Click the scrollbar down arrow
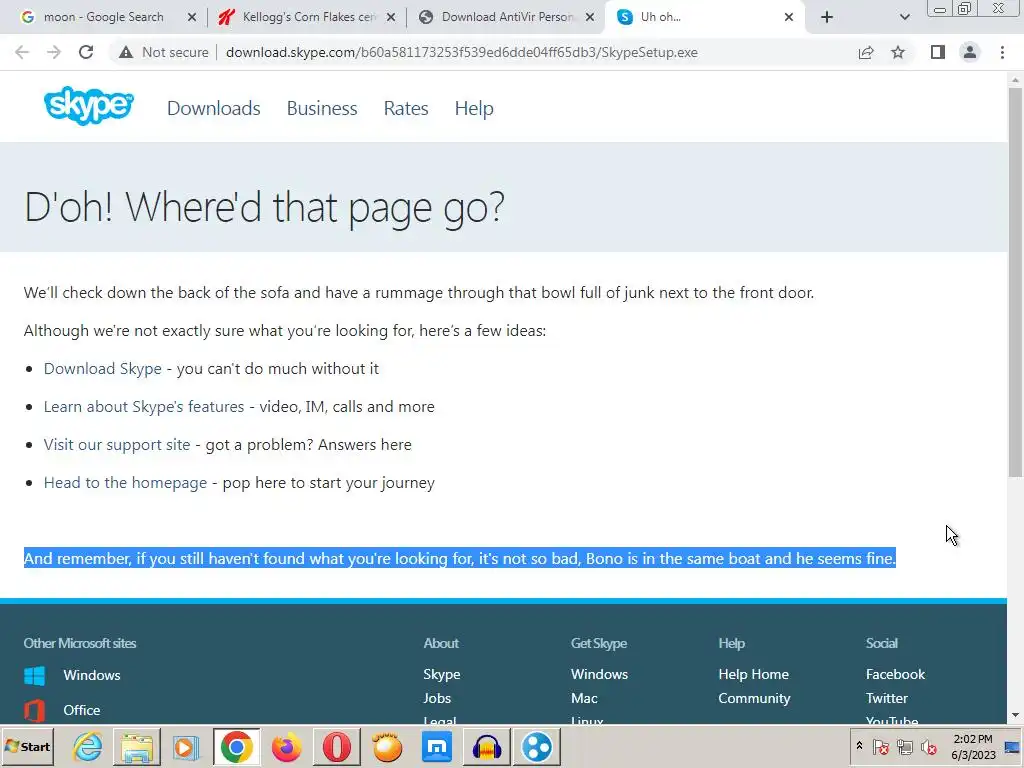The width and height of the screenshot is (1024, 768). click(x=1015, y=716)
